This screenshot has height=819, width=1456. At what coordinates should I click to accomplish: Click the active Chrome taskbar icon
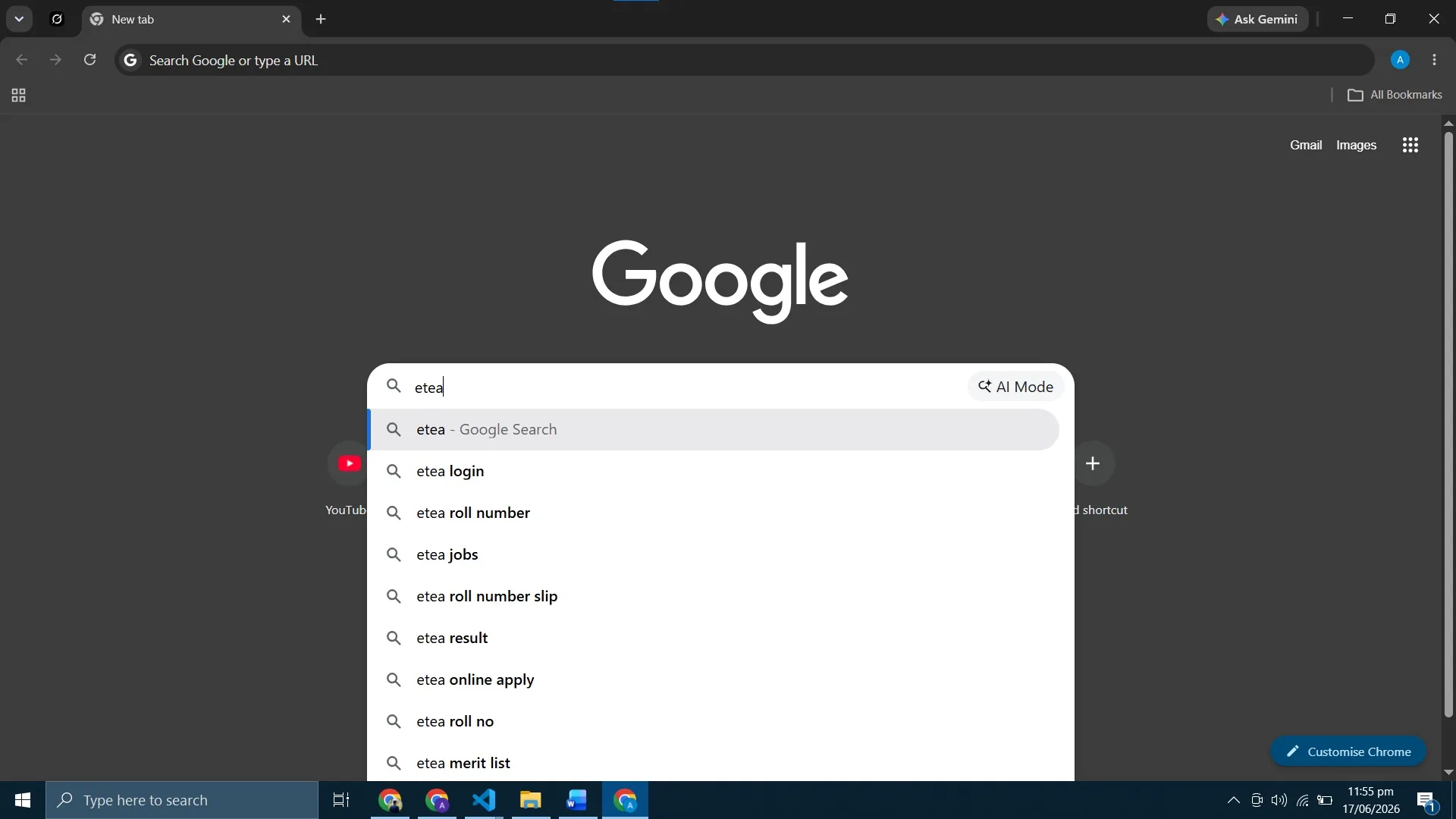tap(626, 800)
